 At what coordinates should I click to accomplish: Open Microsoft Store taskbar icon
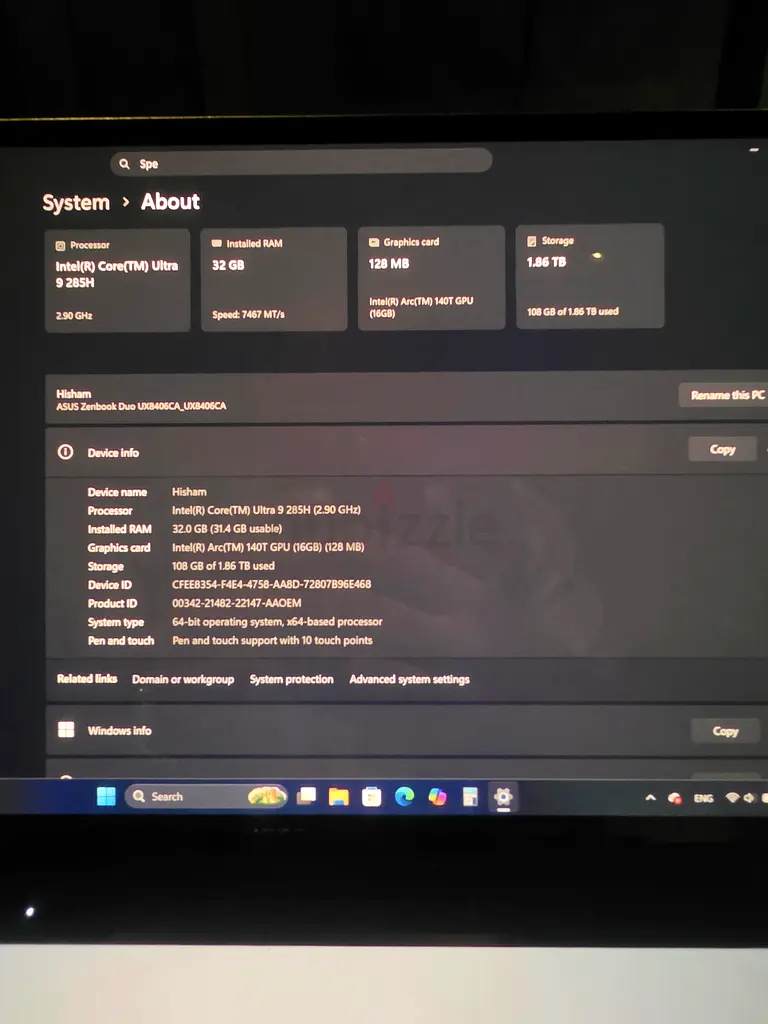tap(372, 797)
